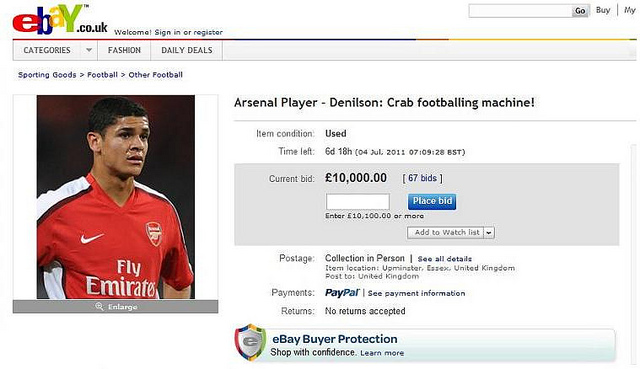The width and height of the screenshot is (640, 369).
Task: Open the 67 bids link
Action: 422,178
